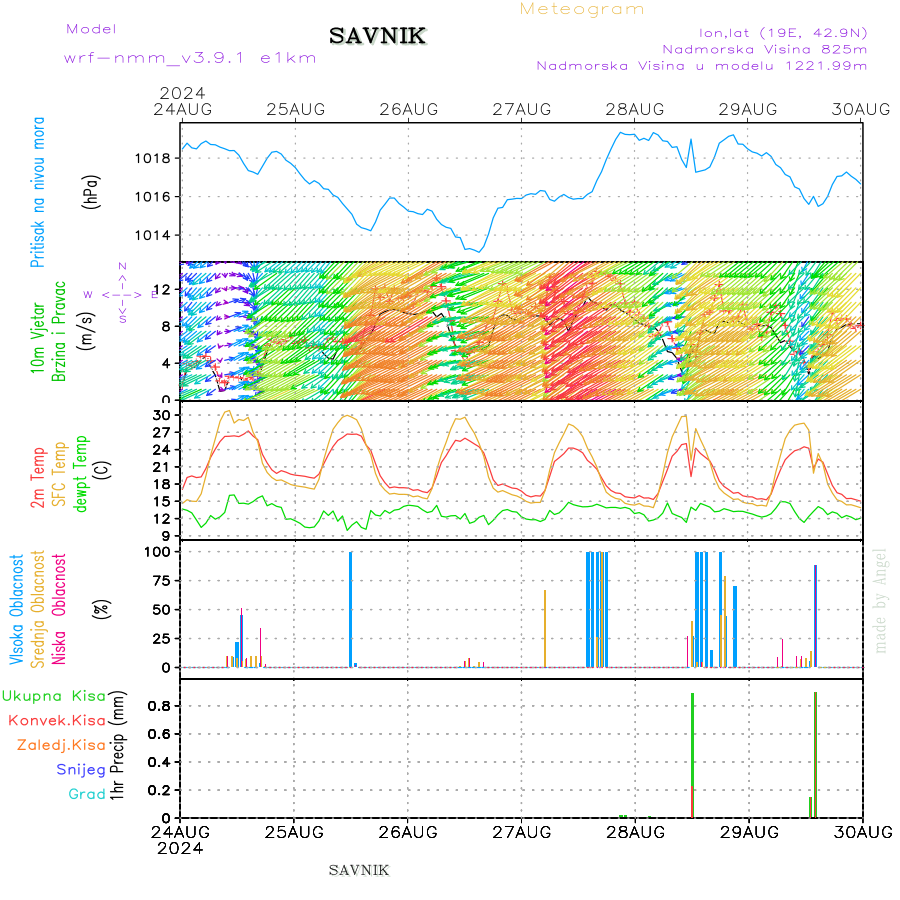Click the "50" cloud cover tick value
Image resolution: width=900 pixels, height=900 pixels.
161,610
